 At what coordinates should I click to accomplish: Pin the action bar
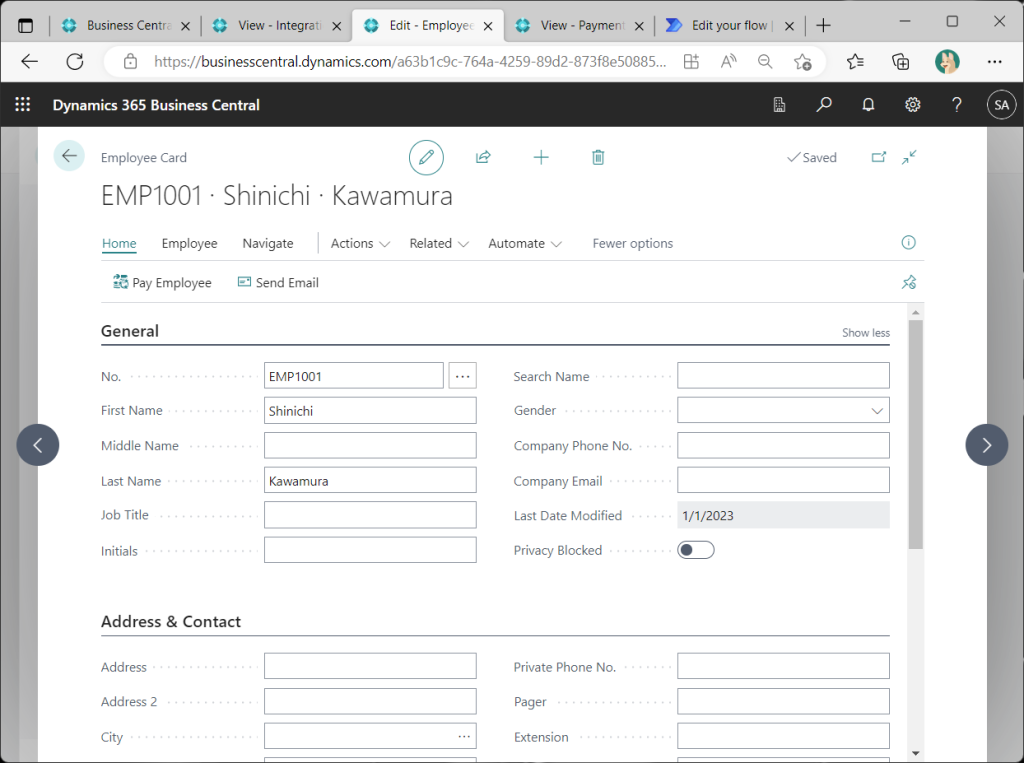(909, 282)
